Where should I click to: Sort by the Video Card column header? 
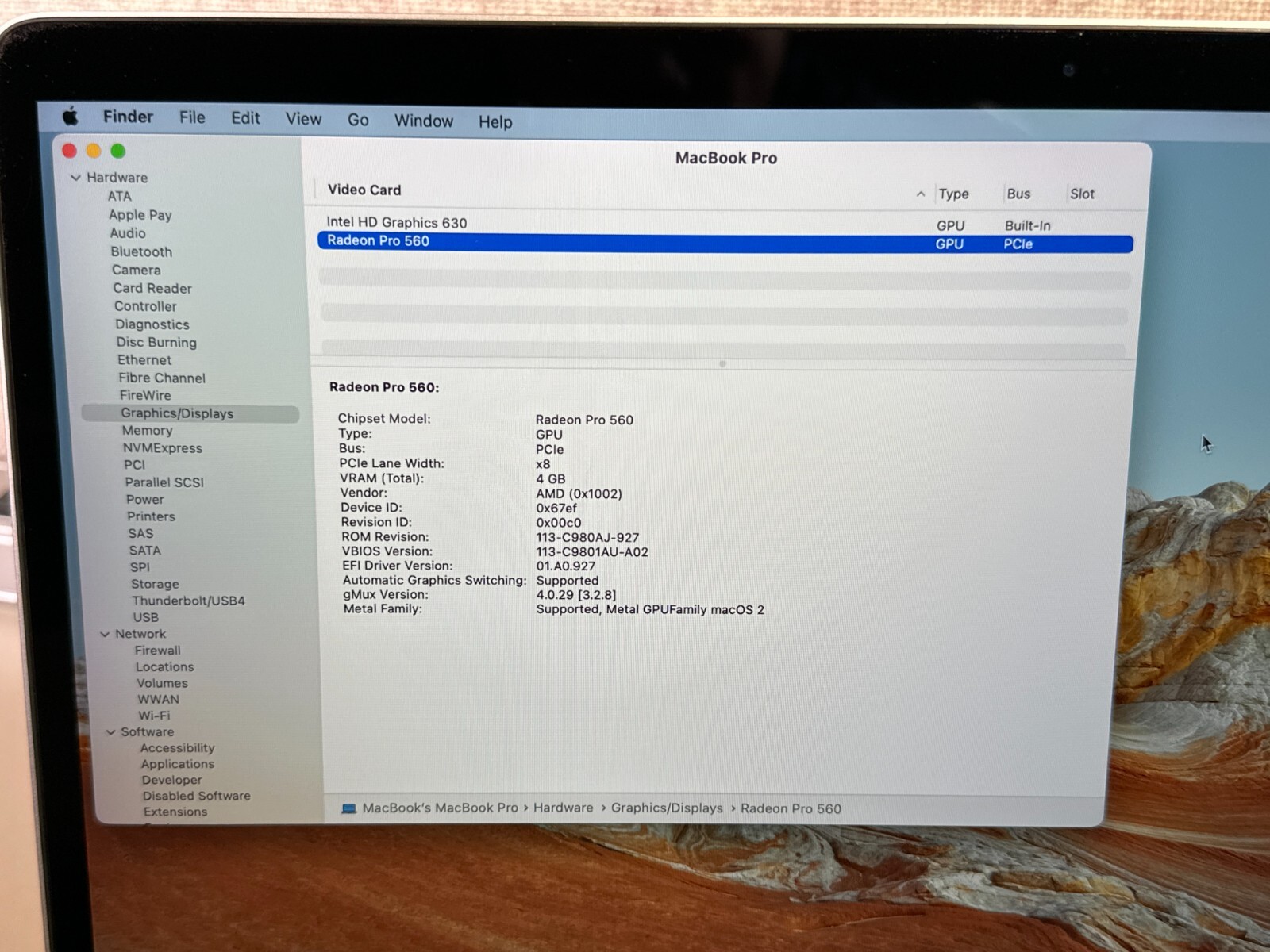pos(364,190)
